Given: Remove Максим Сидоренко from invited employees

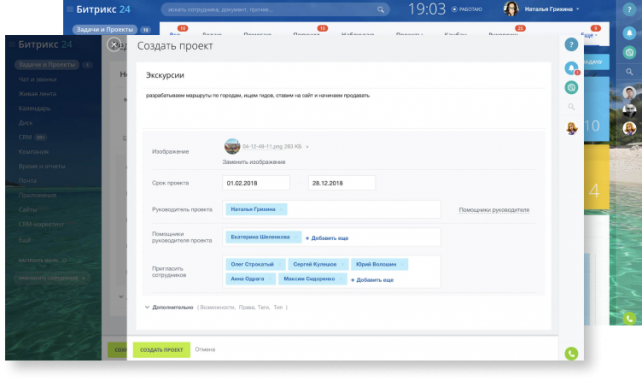Looking at the screenshot, I should tap(341, 279).
